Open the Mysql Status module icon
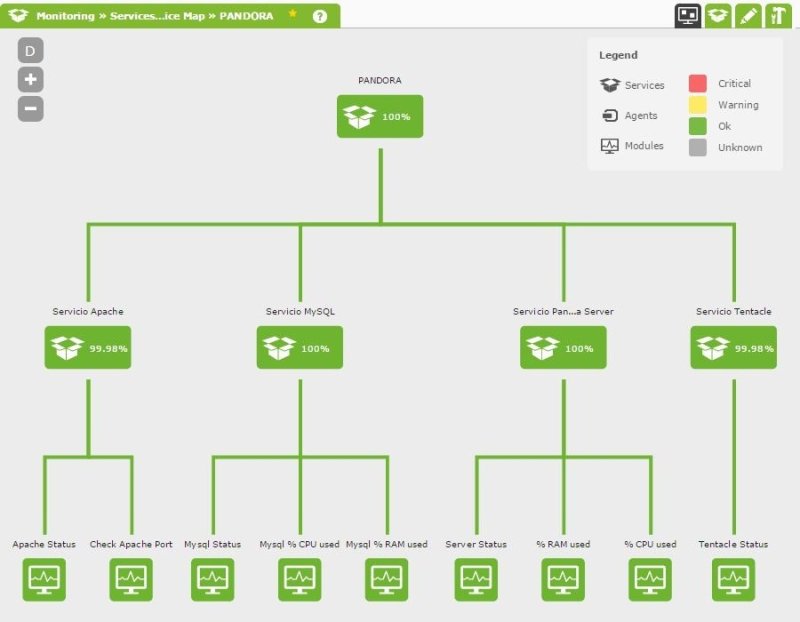The width and height of the screenshot is (800, 622). coord(213,580)
